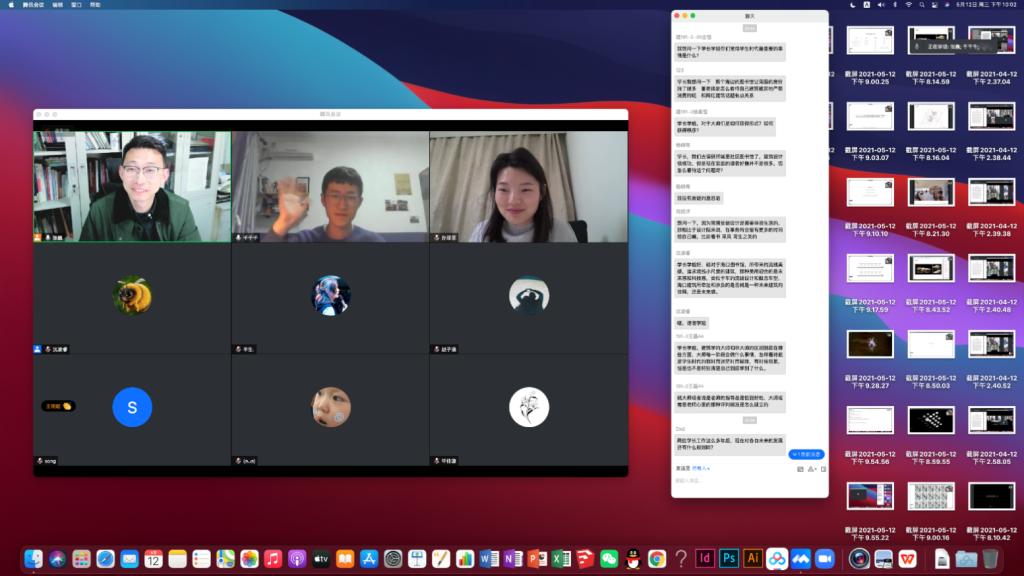Open the 帮助 menu in the menu bar
This screenshot has width=1024, height=576.
click(95, 5)
